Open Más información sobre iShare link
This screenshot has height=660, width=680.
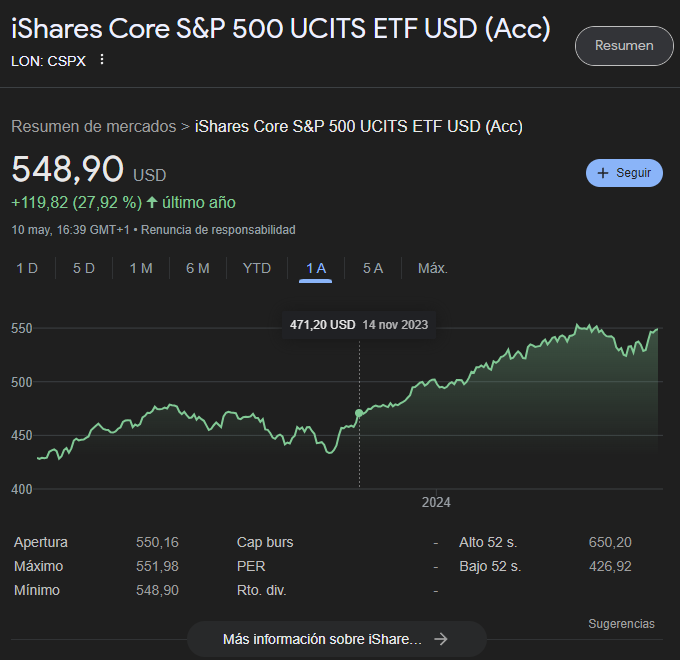[x=337, y=639]
